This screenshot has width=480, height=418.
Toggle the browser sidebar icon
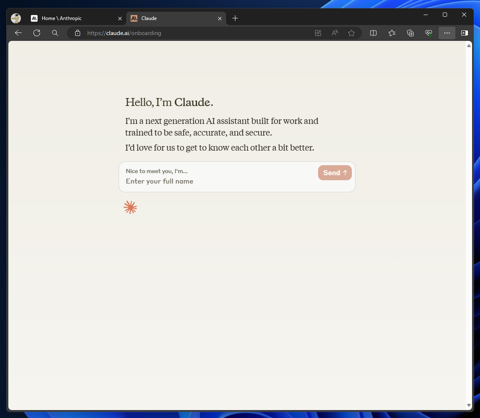[x=464, y=33]
